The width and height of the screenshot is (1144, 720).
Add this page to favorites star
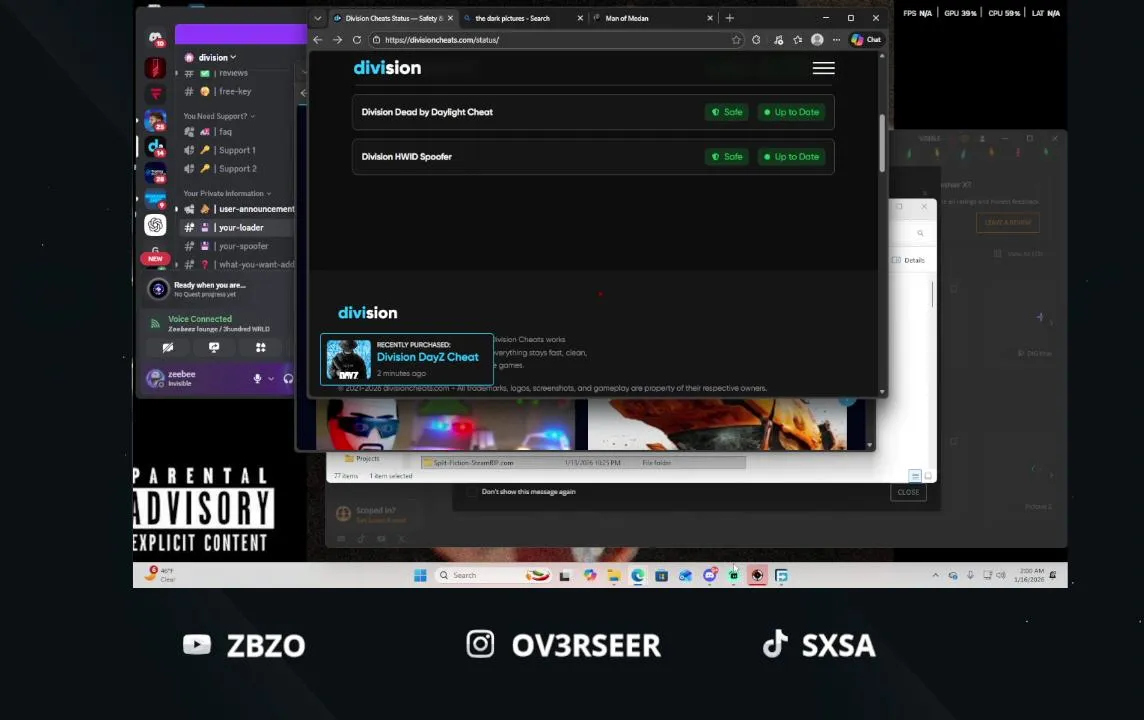coord(736,40)
